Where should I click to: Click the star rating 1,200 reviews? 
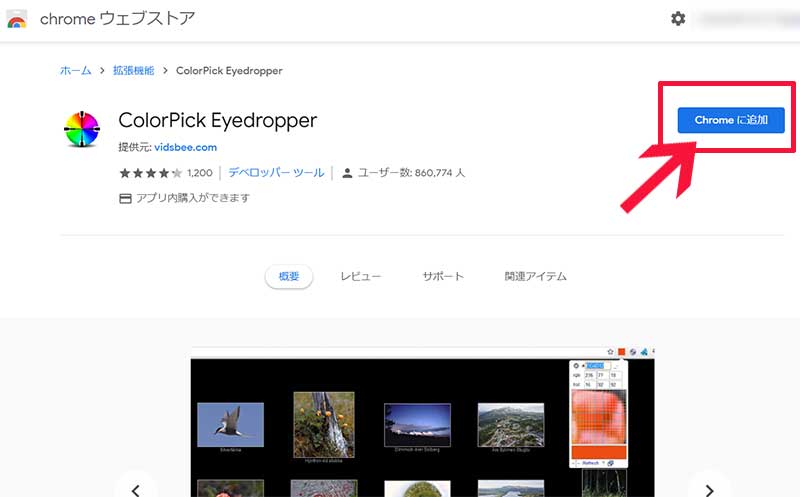tap(166, 173)
